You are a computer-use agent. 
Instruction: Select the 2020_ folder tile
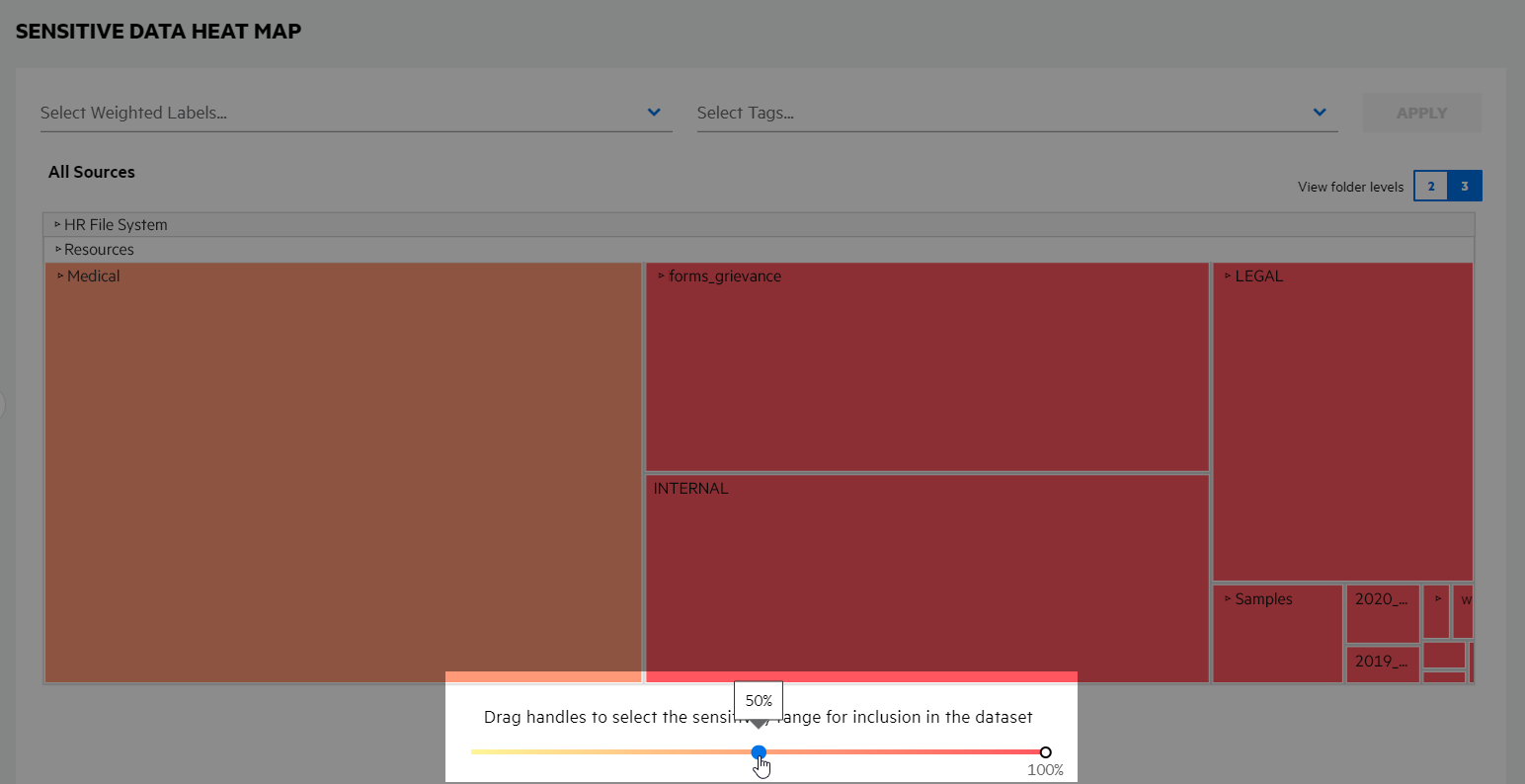pyautogui.click(x=1382, y=614)
